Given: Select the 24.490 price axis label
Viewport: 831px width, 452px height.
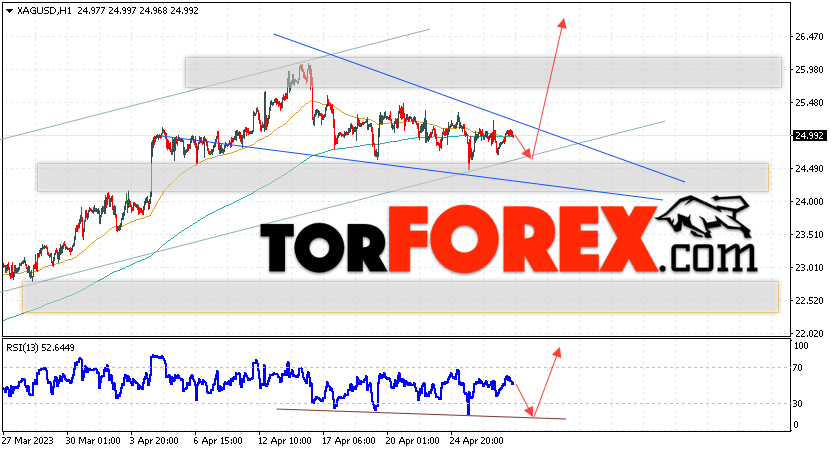Looking at the screenshot, I should point(809,169).
